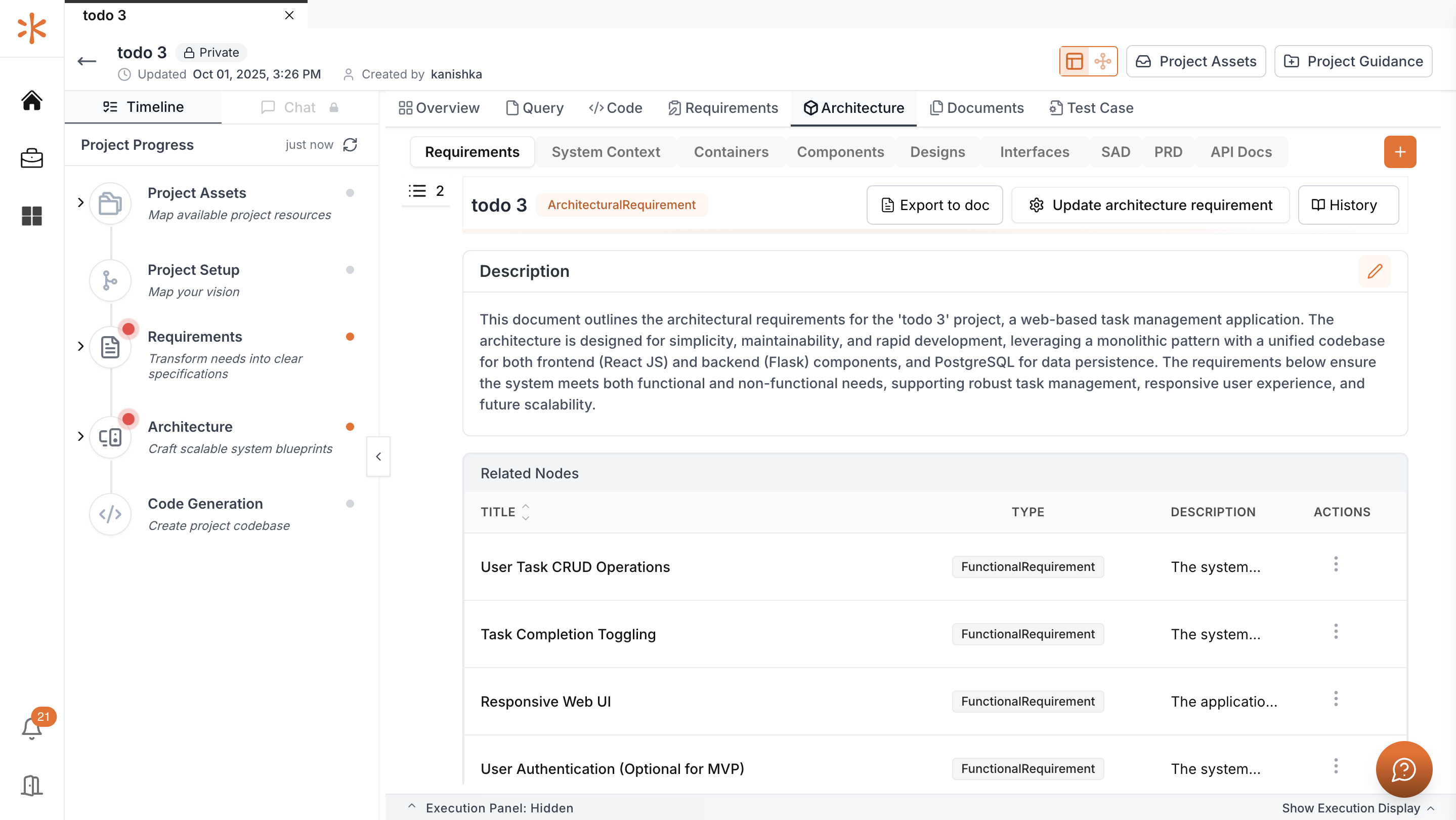Switch to the System Context tab
Screen dimensions: 1456x820
606,151
